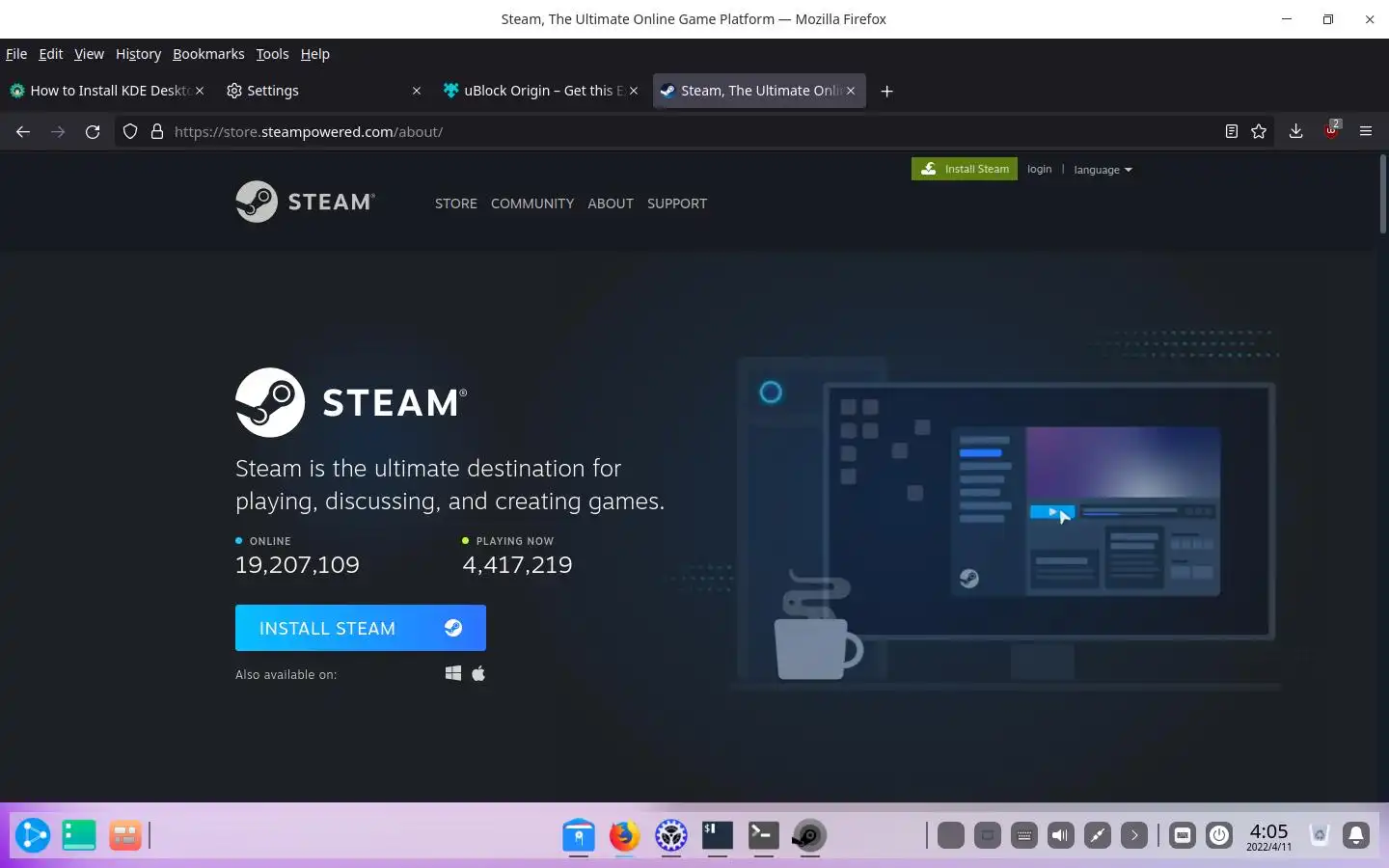Open the Firefox hamburger application menu
The image size is (1389, 868).
[1366, 131]
